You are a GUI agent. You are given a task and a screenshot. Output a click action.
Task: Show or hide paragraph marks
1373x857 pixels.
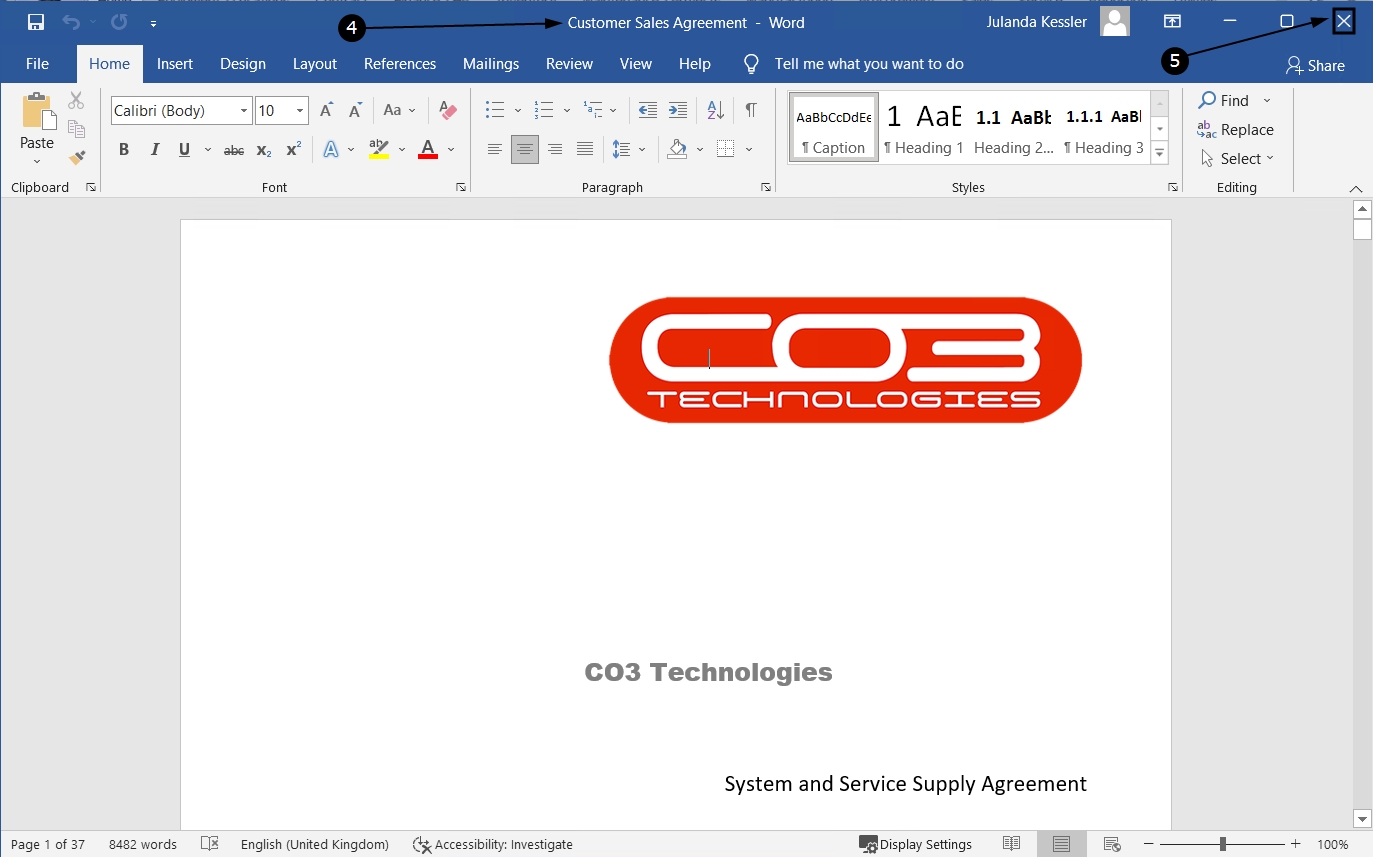751,111
